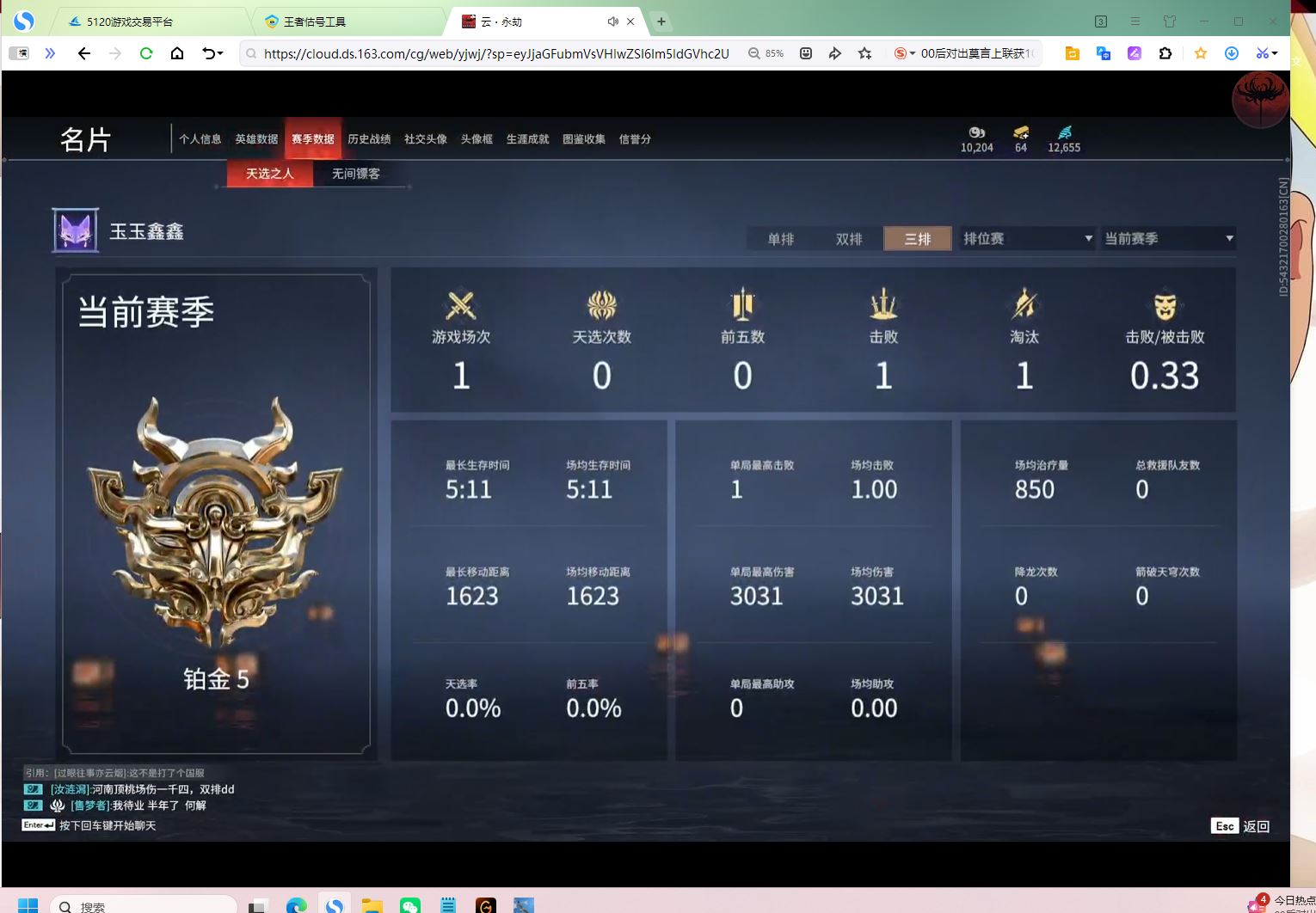Expand browser toolbar double-chevron menu

point(50,53)
